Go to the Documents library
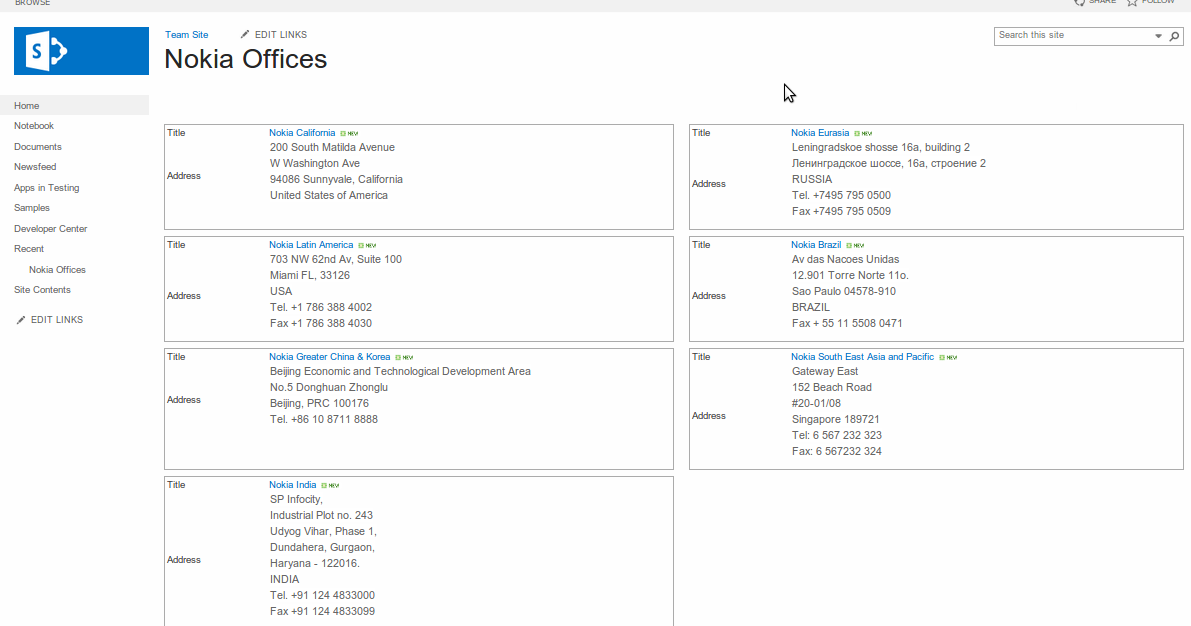This screenshot has height=626, width=1191. pyautogui.click(x=37, y=146)
